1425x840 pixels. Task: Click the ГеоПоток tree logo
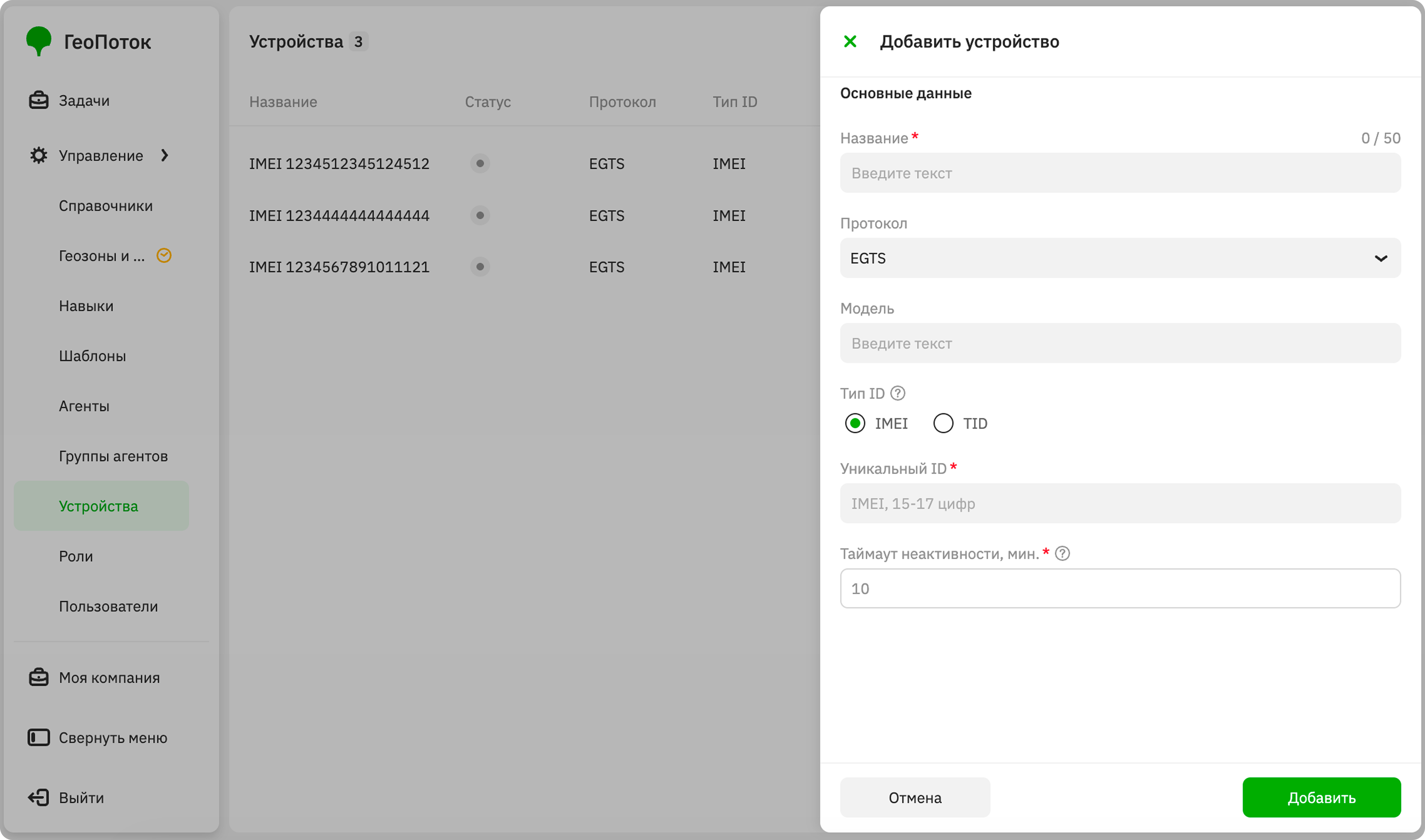coord(39,41)
